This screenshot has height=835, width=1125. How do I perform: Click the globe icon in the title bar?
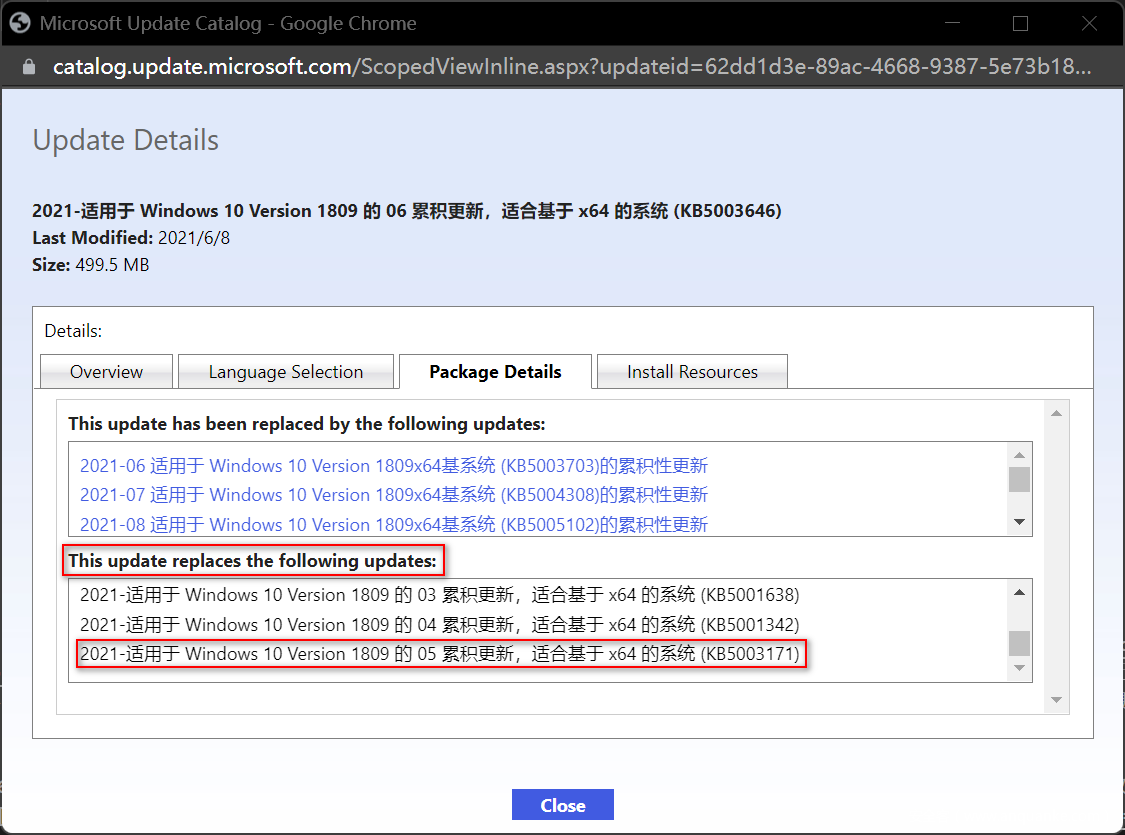tap(20, 23)
